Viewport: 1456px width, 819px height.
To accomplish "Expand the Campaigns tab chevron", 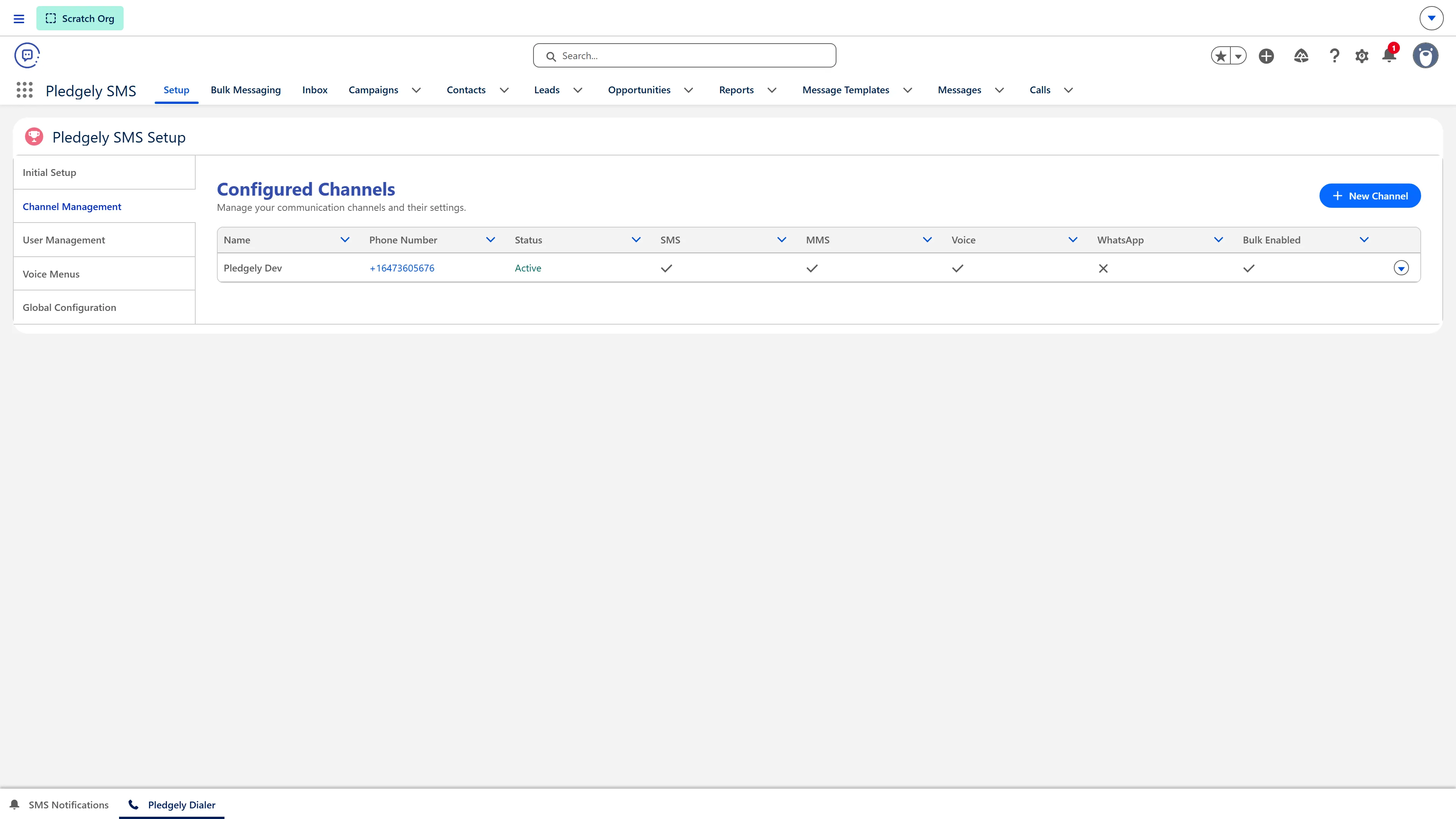I will point(417,90).
